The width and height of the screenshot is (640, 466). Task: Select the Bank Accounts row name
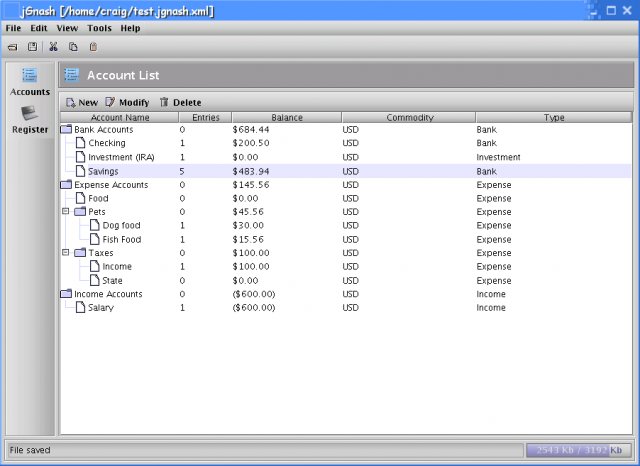[104, 129]
